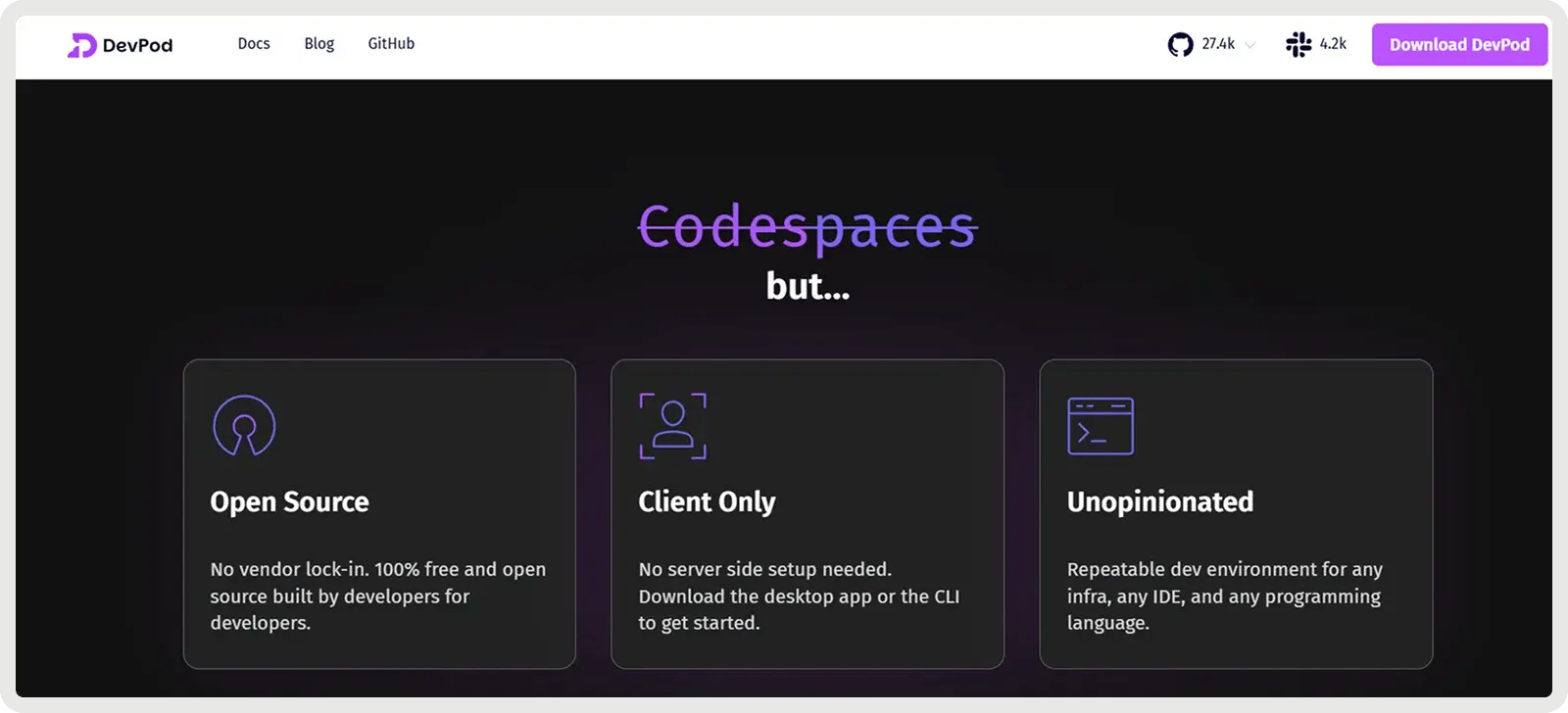
Task: Click the Open Source card title
Action: (289, 501)
